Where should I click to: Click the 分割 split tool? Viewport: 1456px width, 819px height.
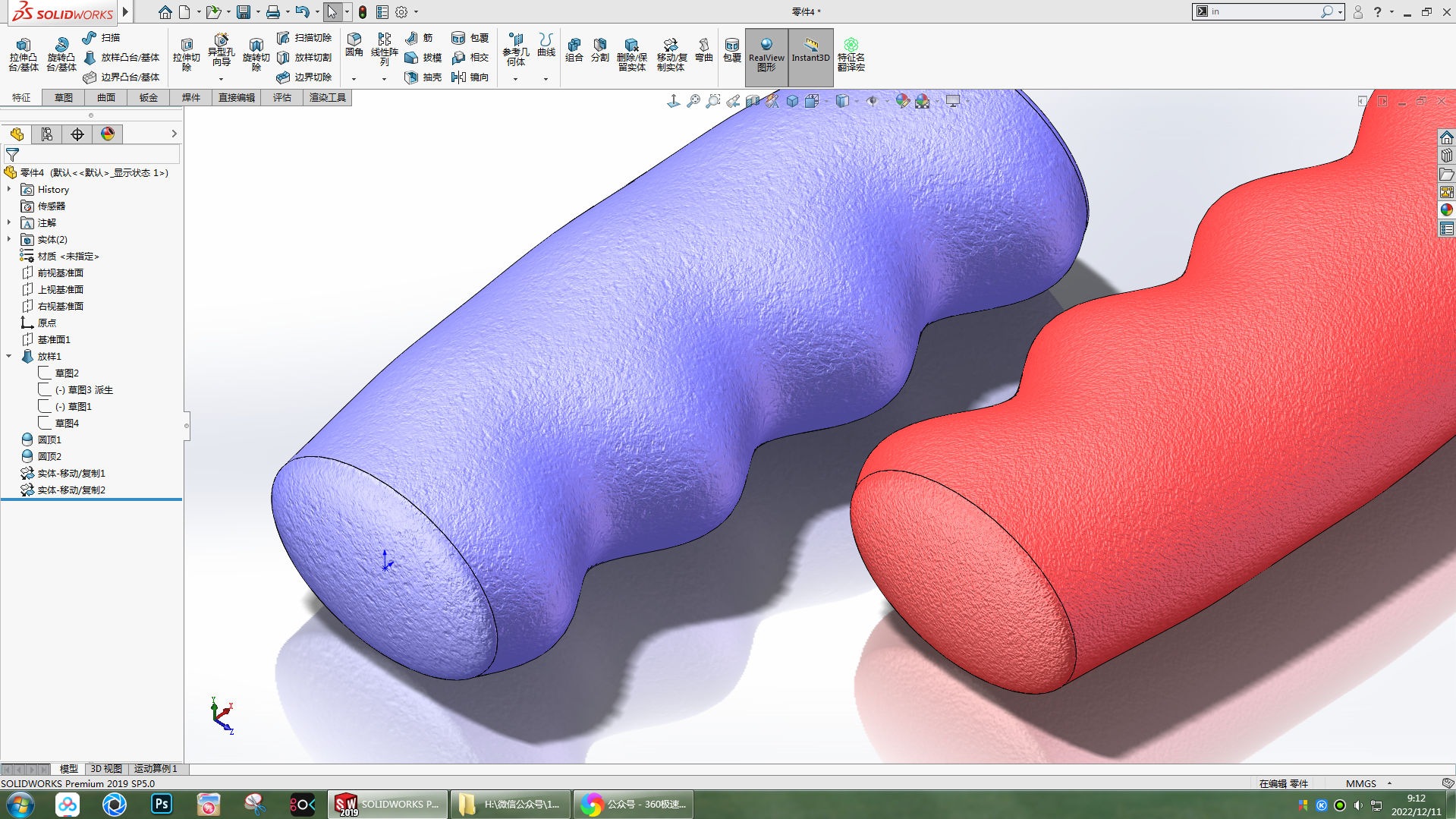[x=600, y=50]
